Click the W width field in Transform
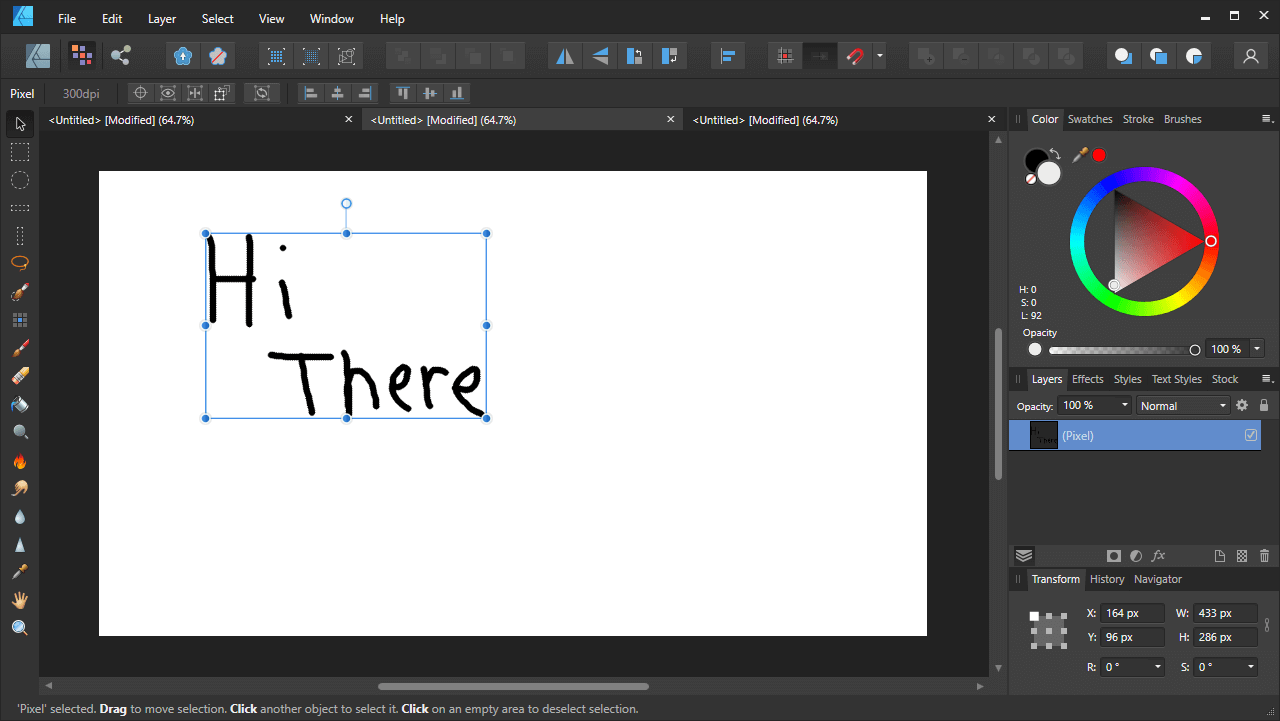This screenshot has width=1280, height=721. pyautogui.click(x=1225, y=613)
